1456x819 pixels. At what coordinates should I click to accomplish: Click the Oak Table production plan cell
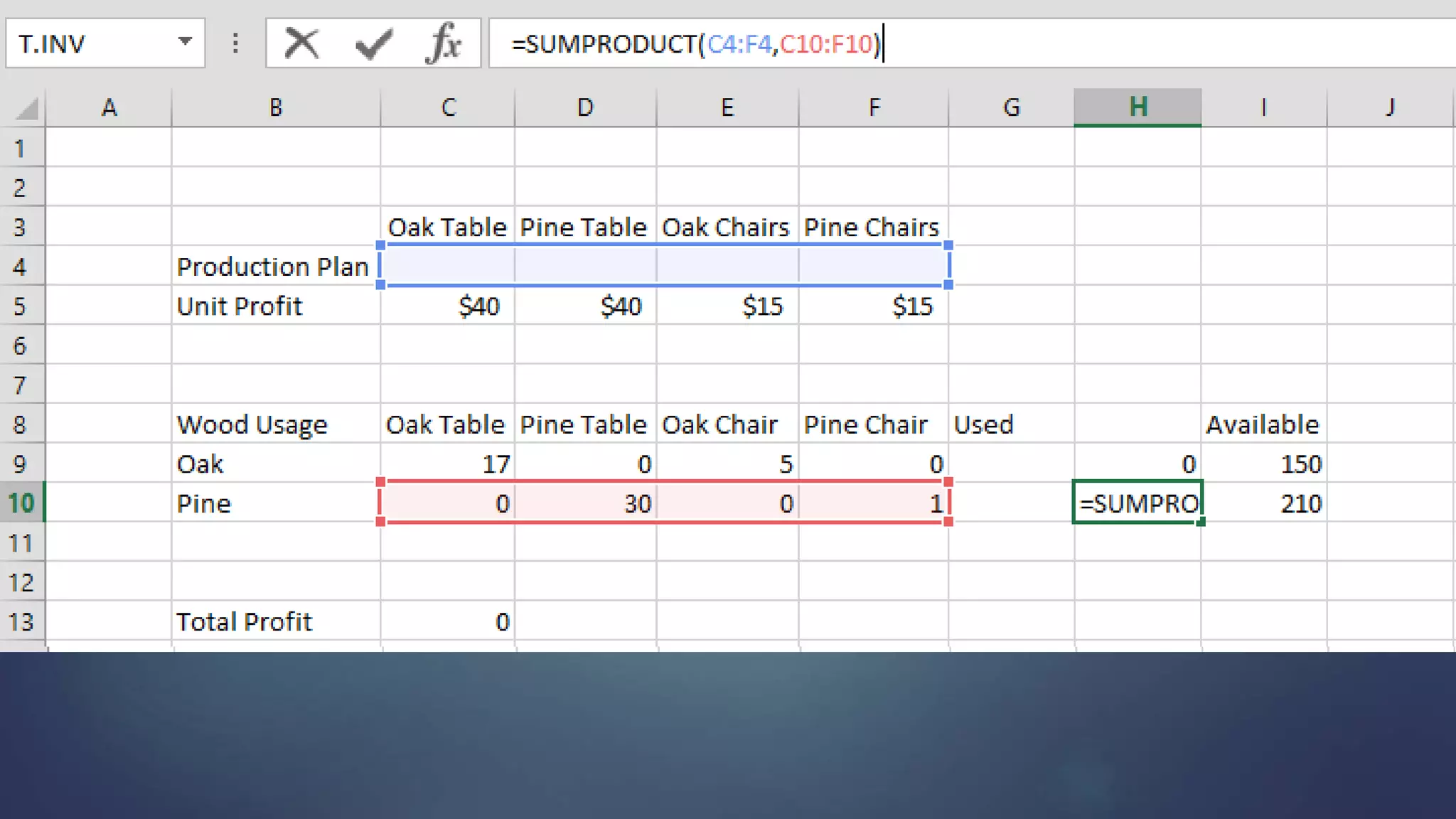coord(448,267)
